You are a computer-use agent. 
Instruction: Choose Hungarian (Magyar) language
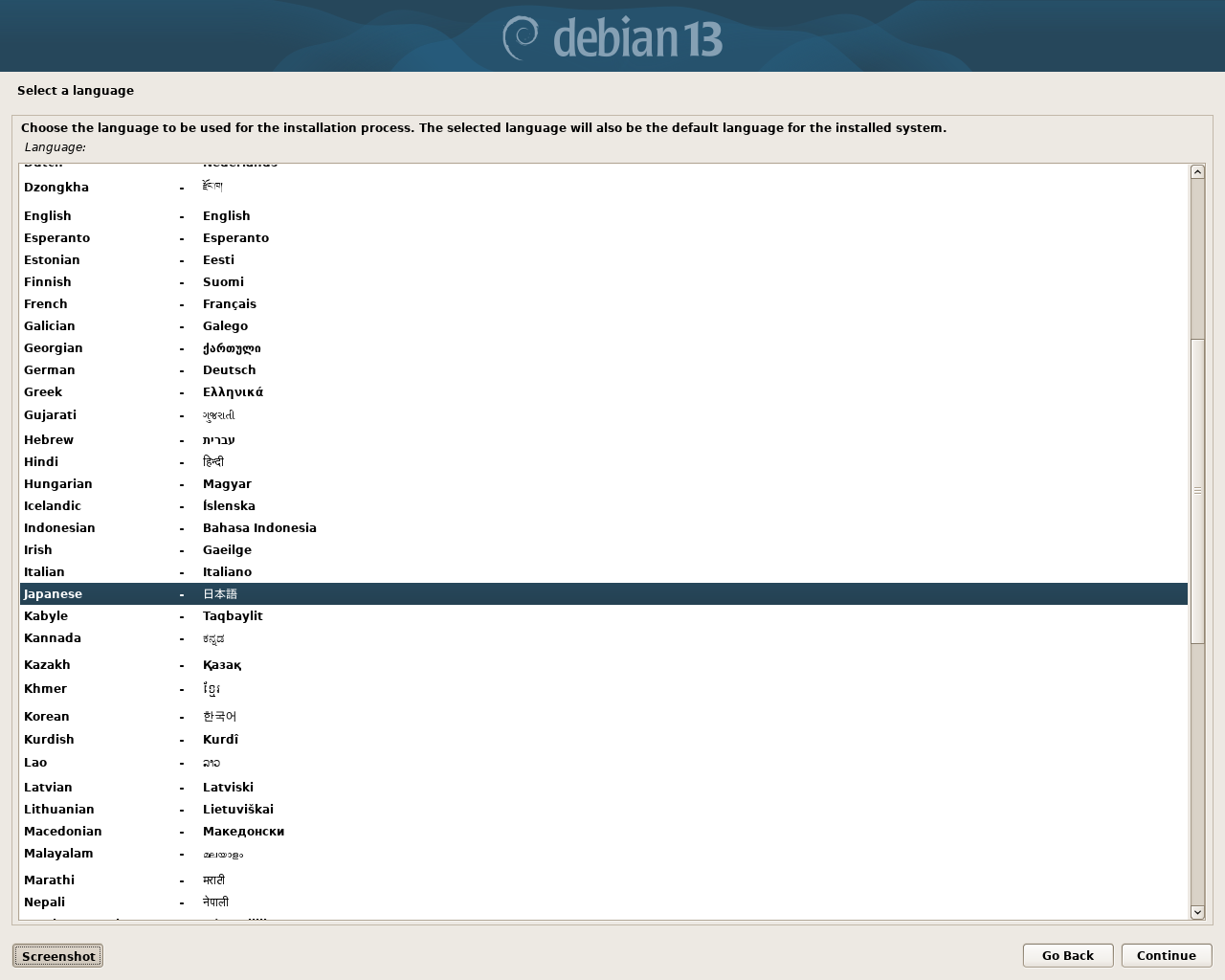point(604,484)
